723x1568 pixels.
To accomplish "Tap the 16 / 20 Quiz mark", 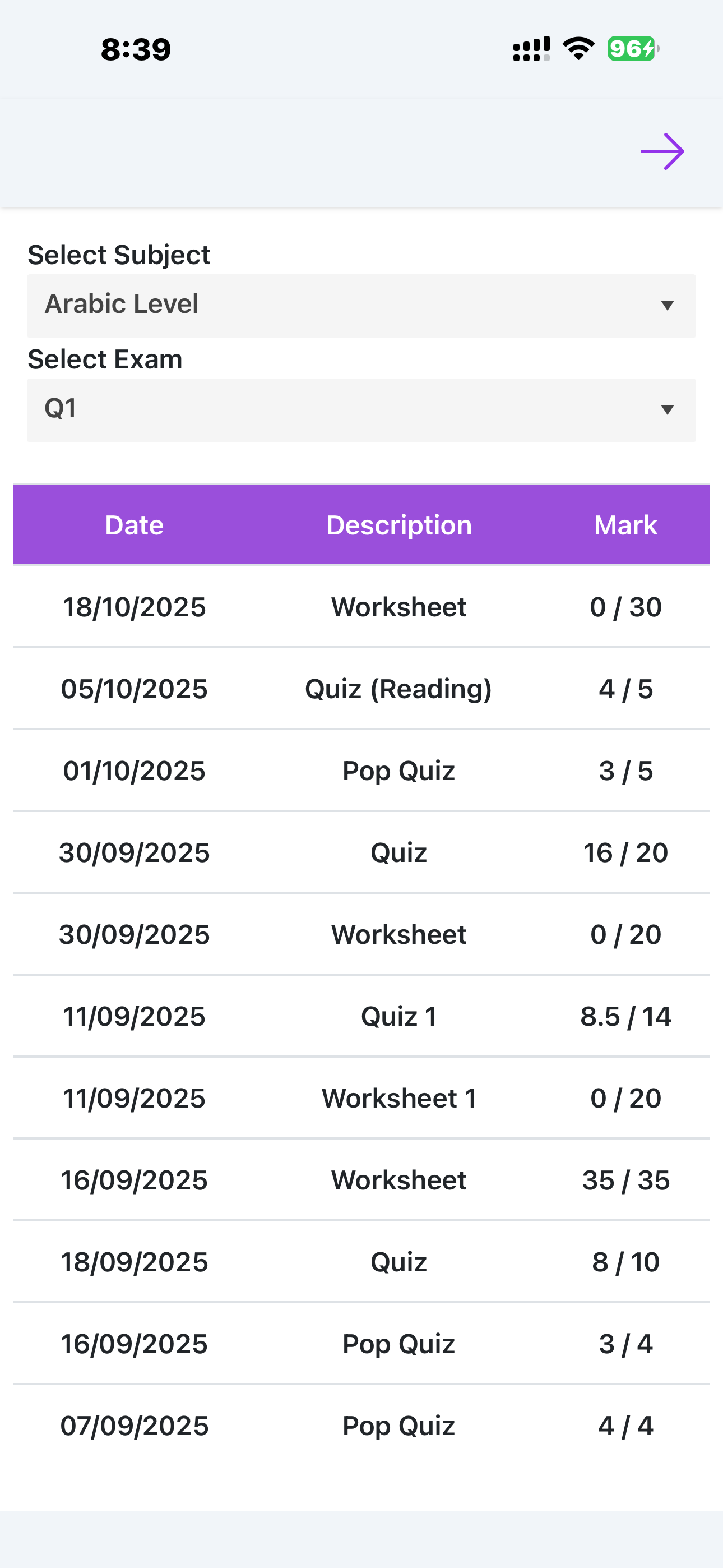I will [625, 853].
